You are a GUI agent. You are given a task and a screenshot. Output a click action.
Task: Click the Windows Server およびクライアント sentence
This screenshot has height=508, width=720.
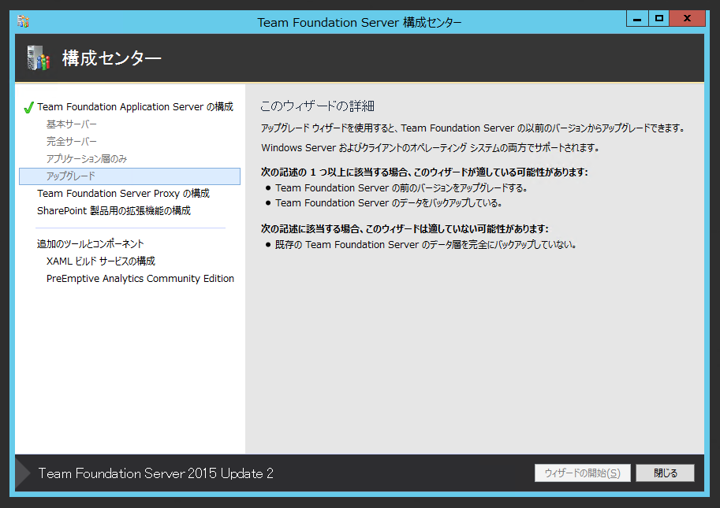click(430, 148)
